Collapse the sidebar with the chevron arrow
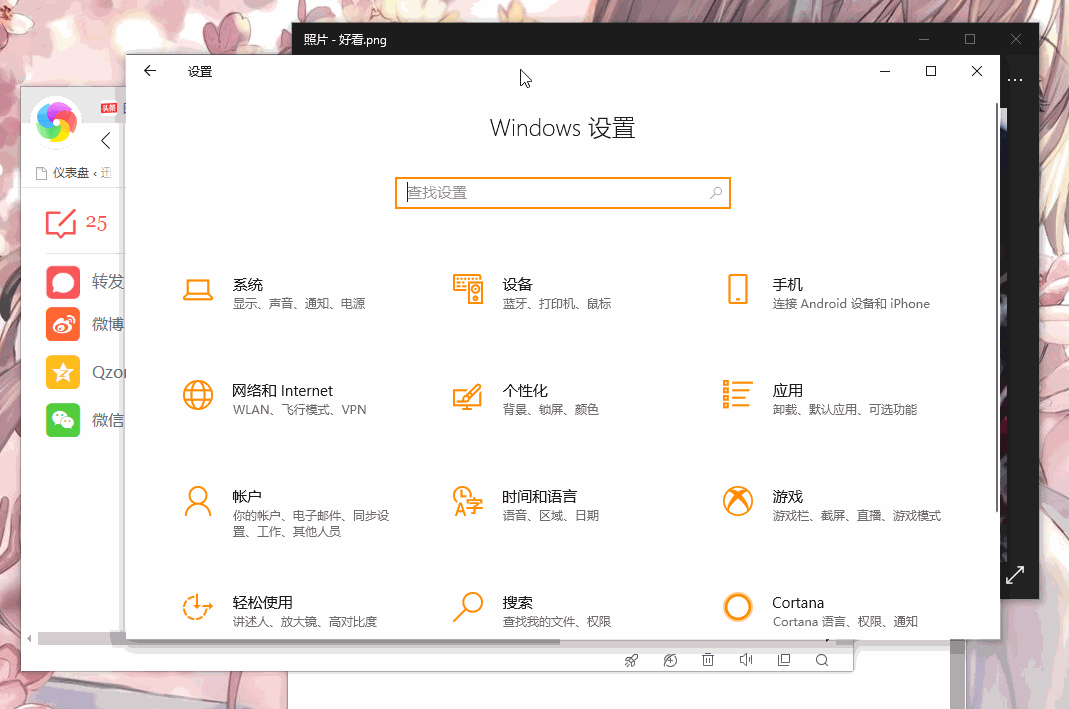The width and height of the screenshot is (1069, 709). (x=106, y=141)
